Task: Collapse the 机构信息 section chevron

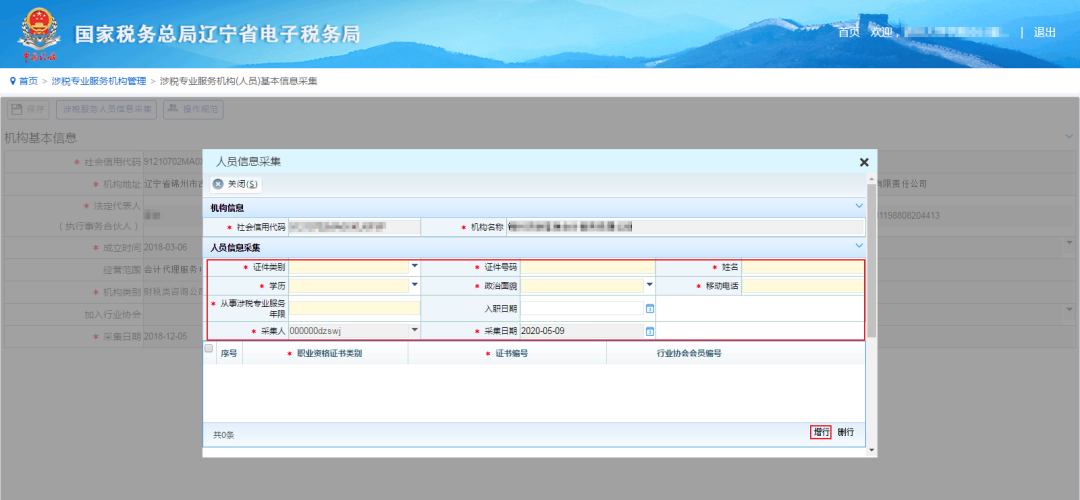Action: point(859,206)
